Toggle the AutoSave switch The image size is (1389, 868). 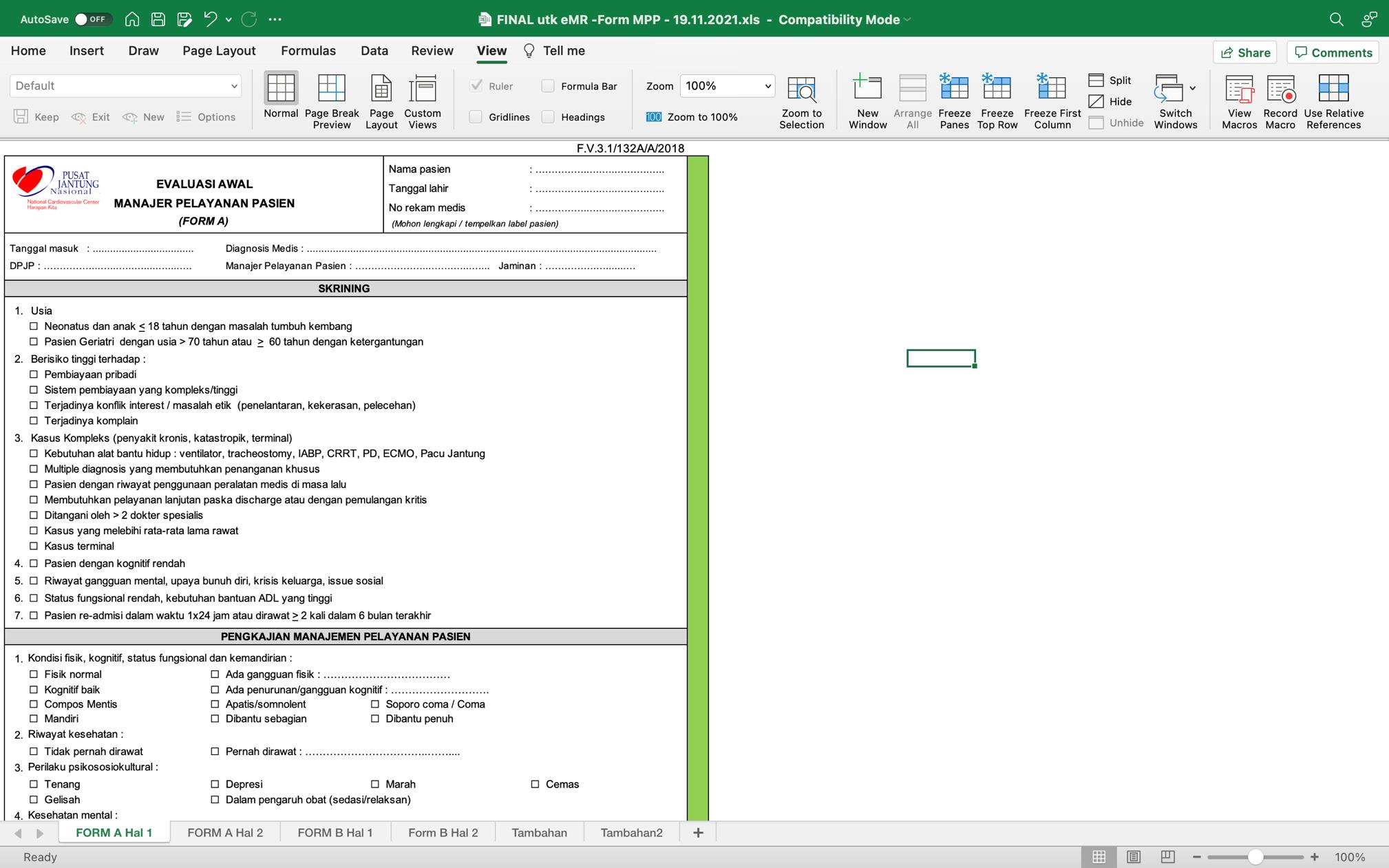92,19
